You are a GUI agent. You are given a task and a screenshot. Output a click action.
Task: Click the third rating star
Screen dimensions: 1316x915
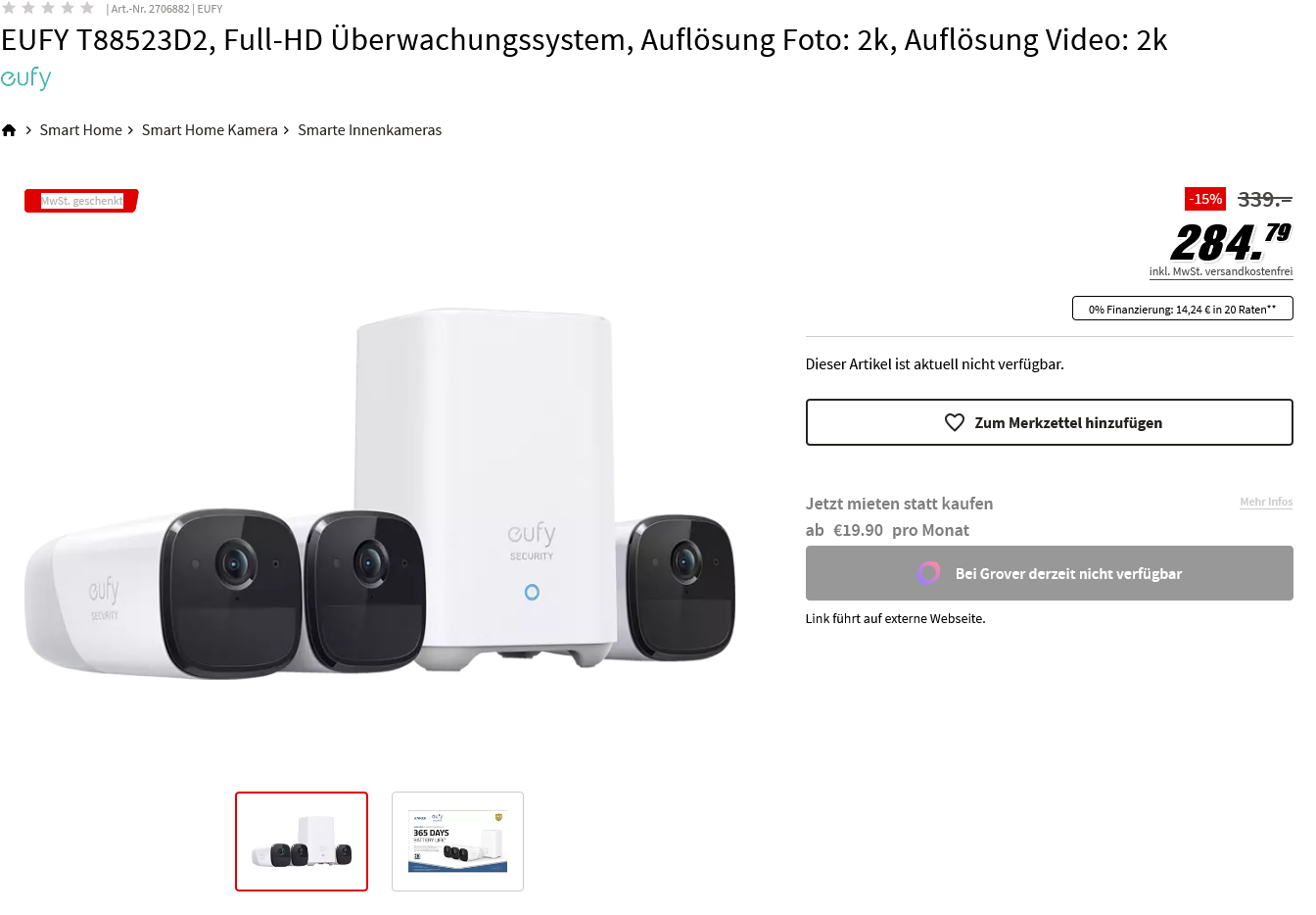point(48,8)
